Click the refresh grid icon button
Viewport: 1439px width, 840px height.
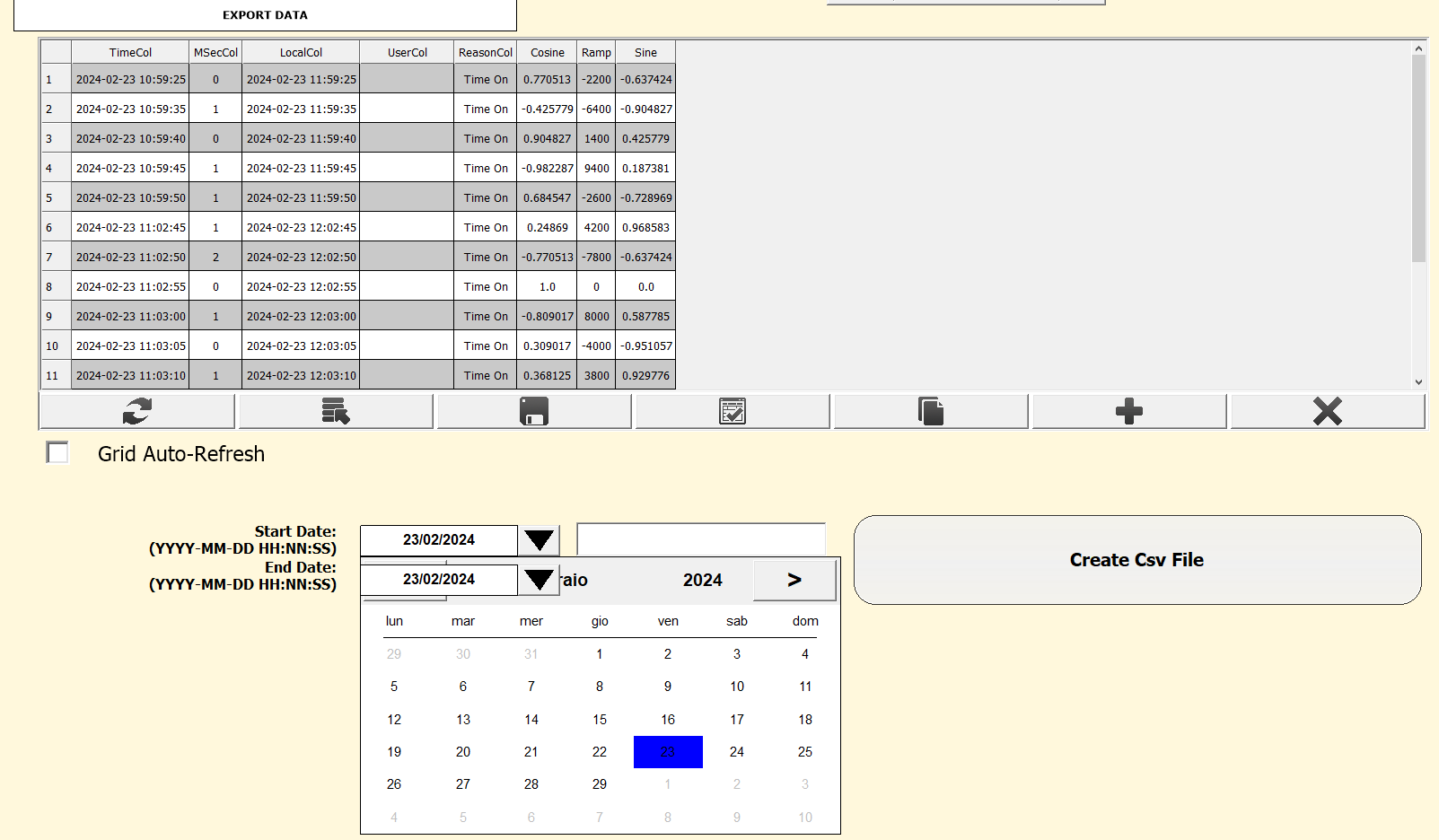(x=136, y=412)
